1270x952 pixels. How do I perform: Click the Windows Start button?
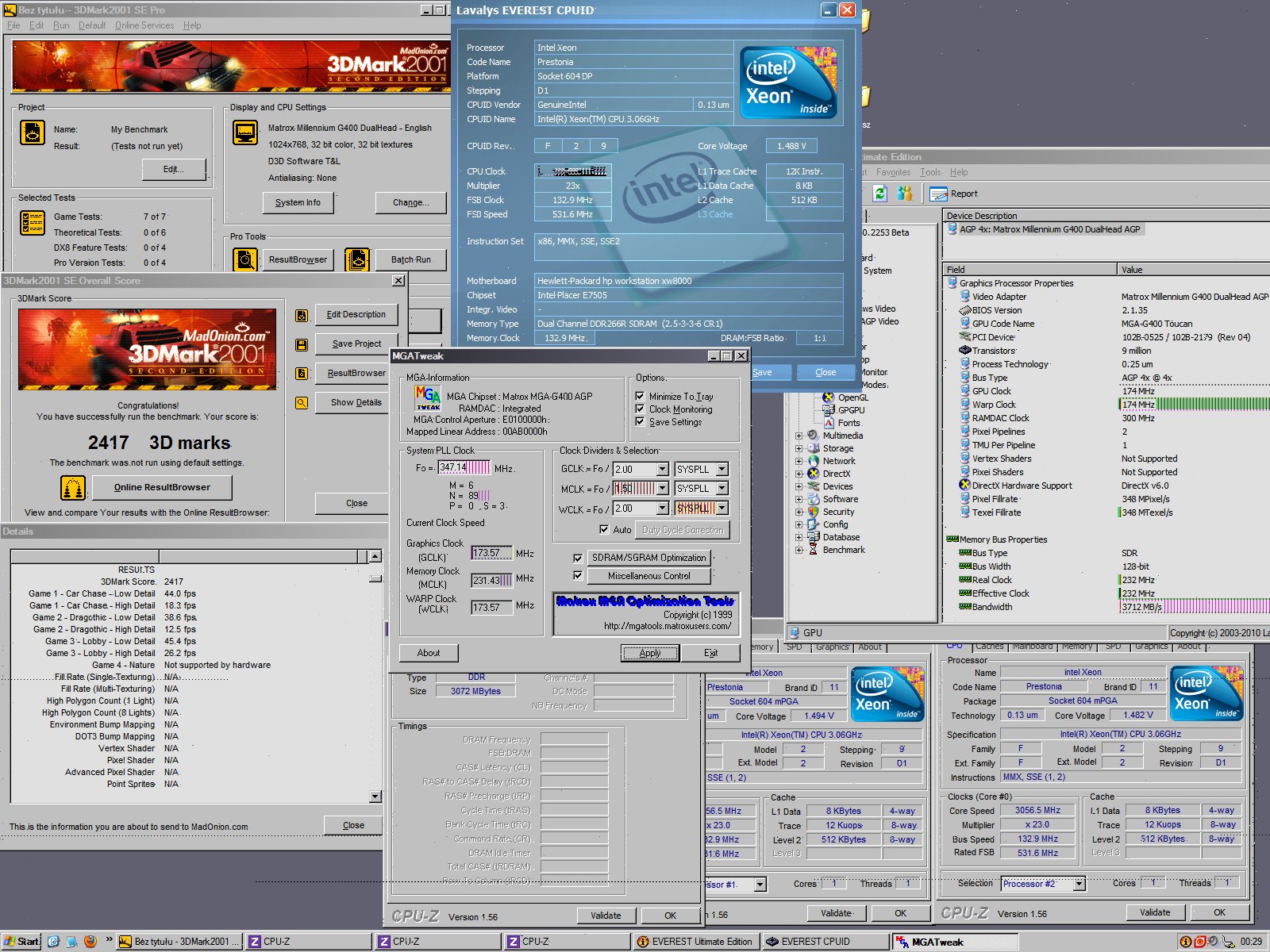click(21, 942)
